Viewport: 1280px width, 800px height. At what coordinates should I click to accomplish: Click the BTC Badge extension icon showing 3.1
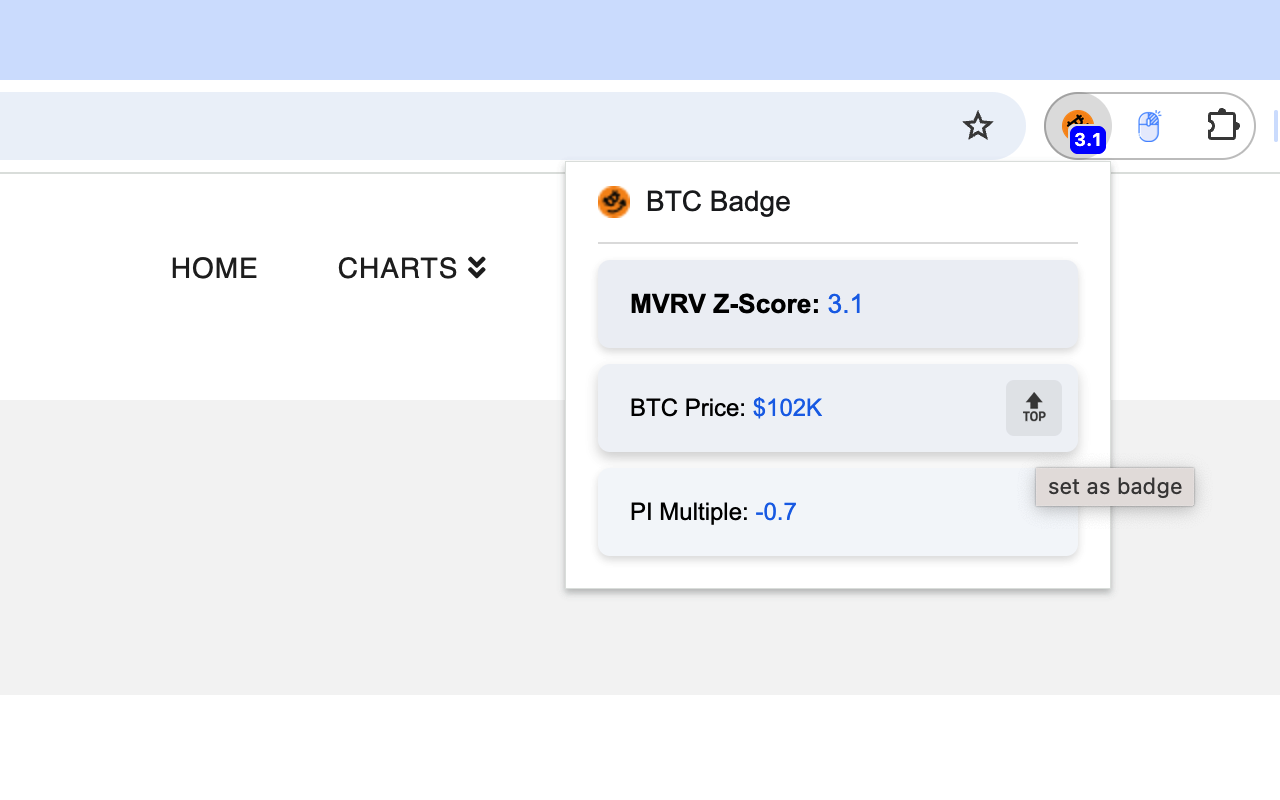pyautogui.click(x=1078, y=126)
